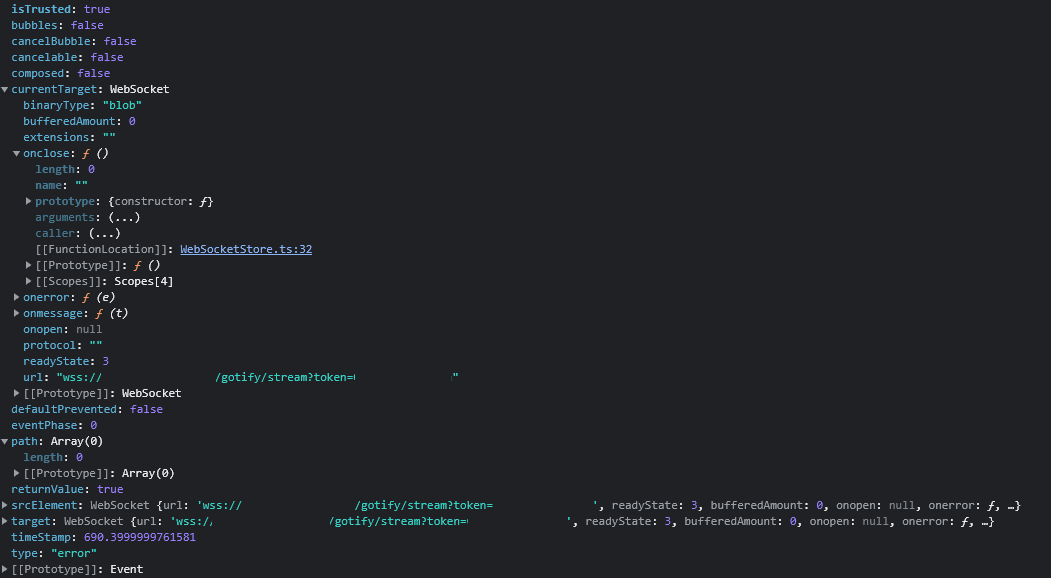Screen dimensions: 1051x578
Task: Expand the onmessage function properties
Action: (x=15, y=313)
